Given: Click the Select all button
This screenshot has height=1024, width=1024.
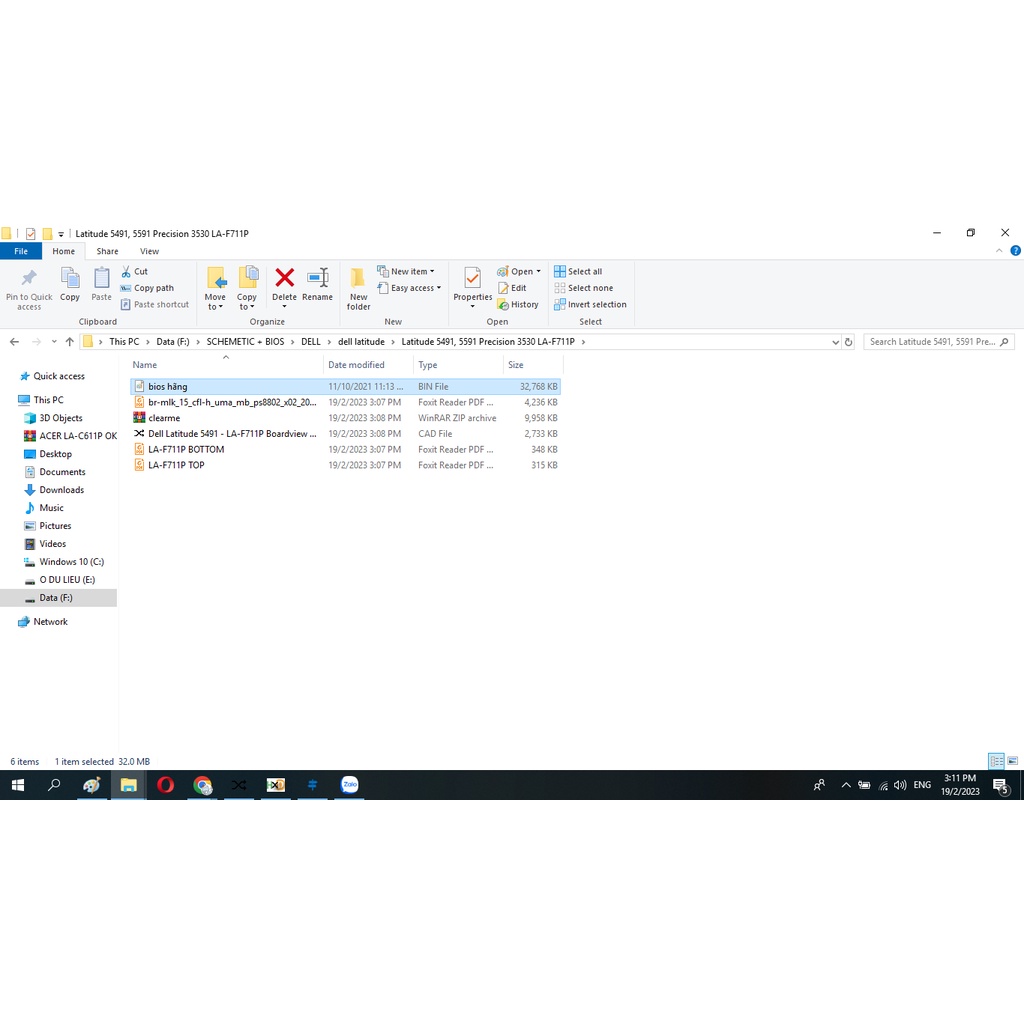Looking at the screenshot, I should pos(584,272).
